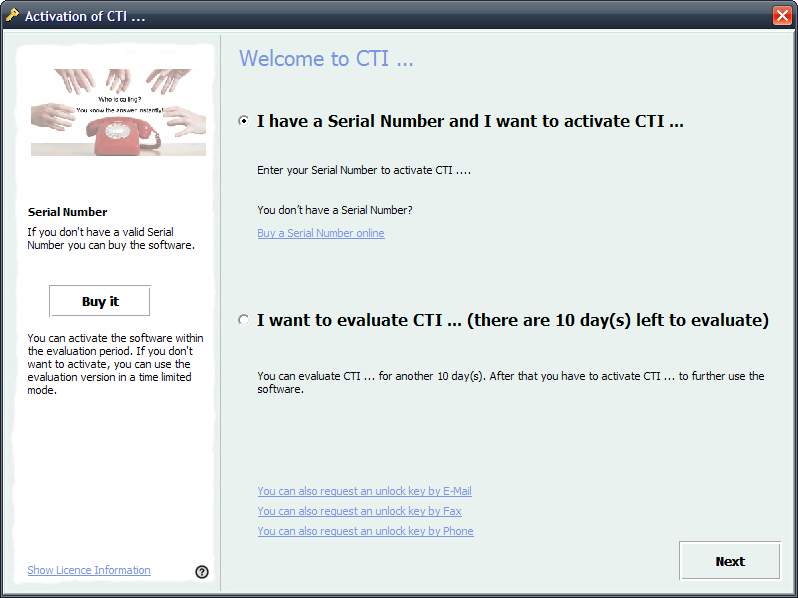Click the 'You don't have a Serial Number?' text
The height and width of the screenshot is (598, 798).
334,210
